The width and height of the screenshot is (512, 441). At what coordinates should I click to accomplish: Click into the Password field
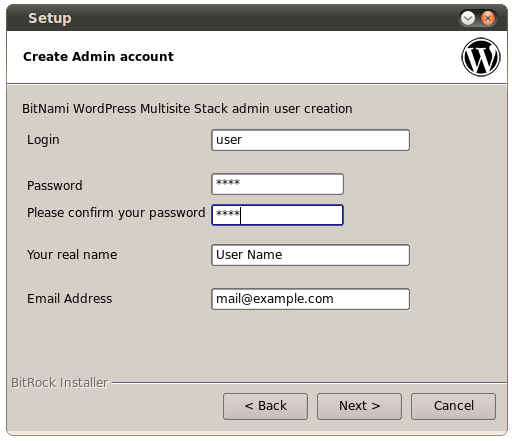point(277,184)
